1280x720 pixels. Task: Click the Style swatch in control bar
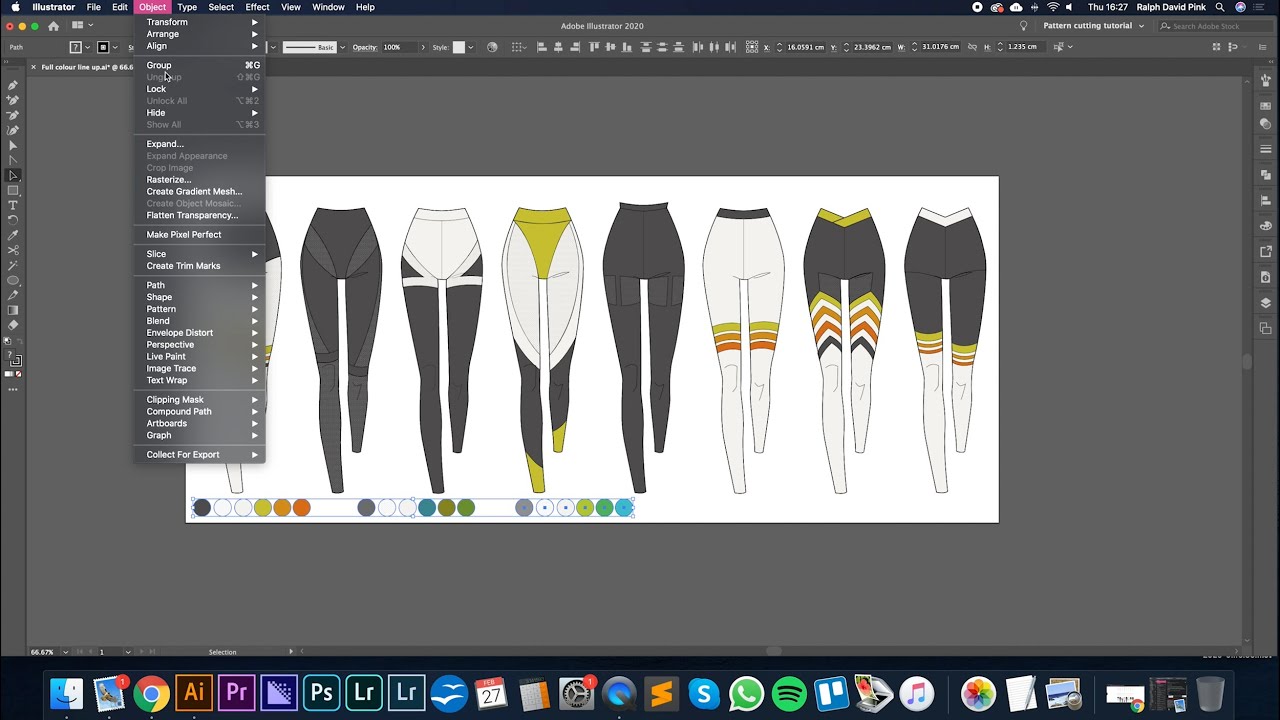pyautogui.click(x=459, y=47)
